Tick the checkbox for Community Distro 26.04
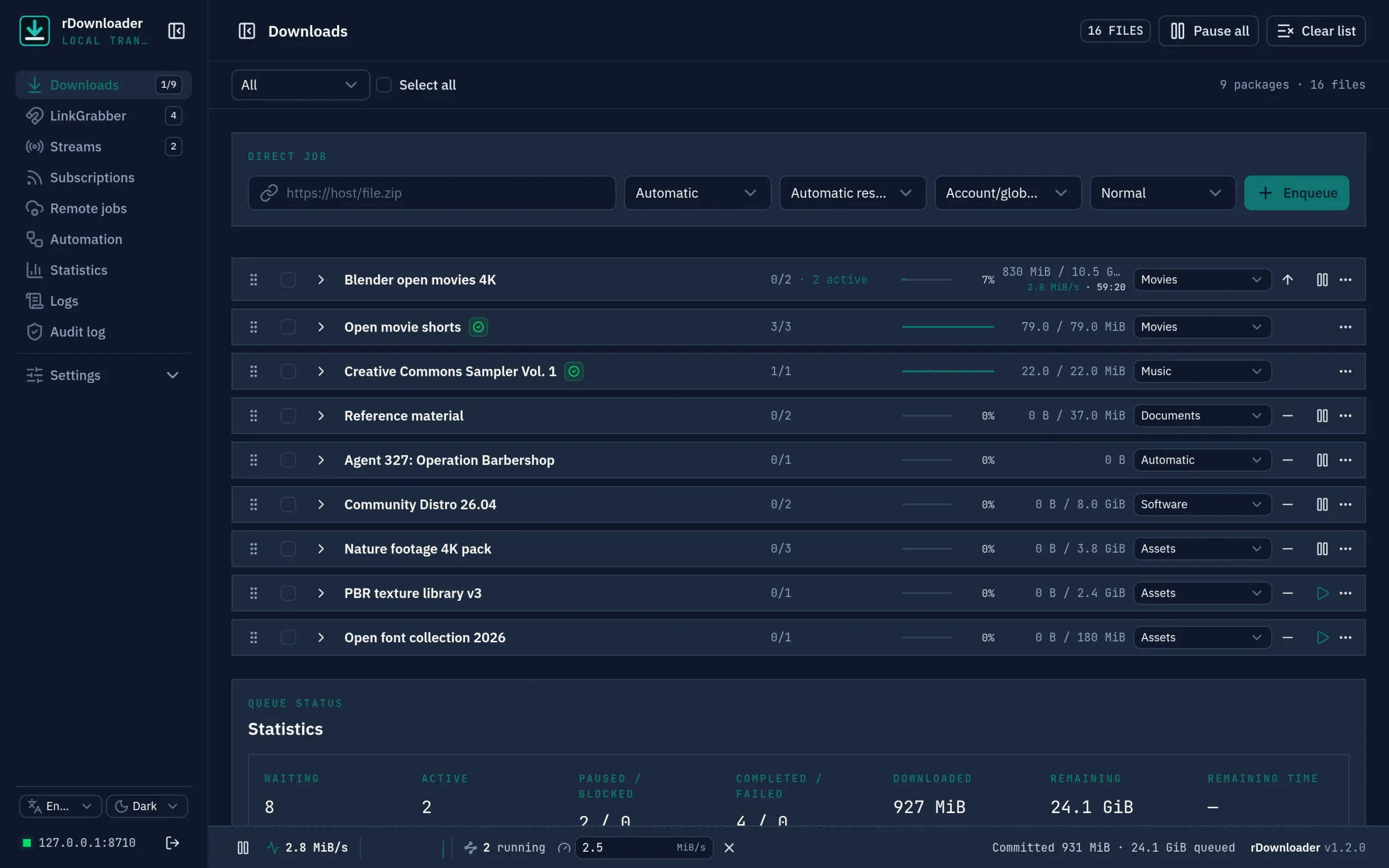 [x=288, y=505]
